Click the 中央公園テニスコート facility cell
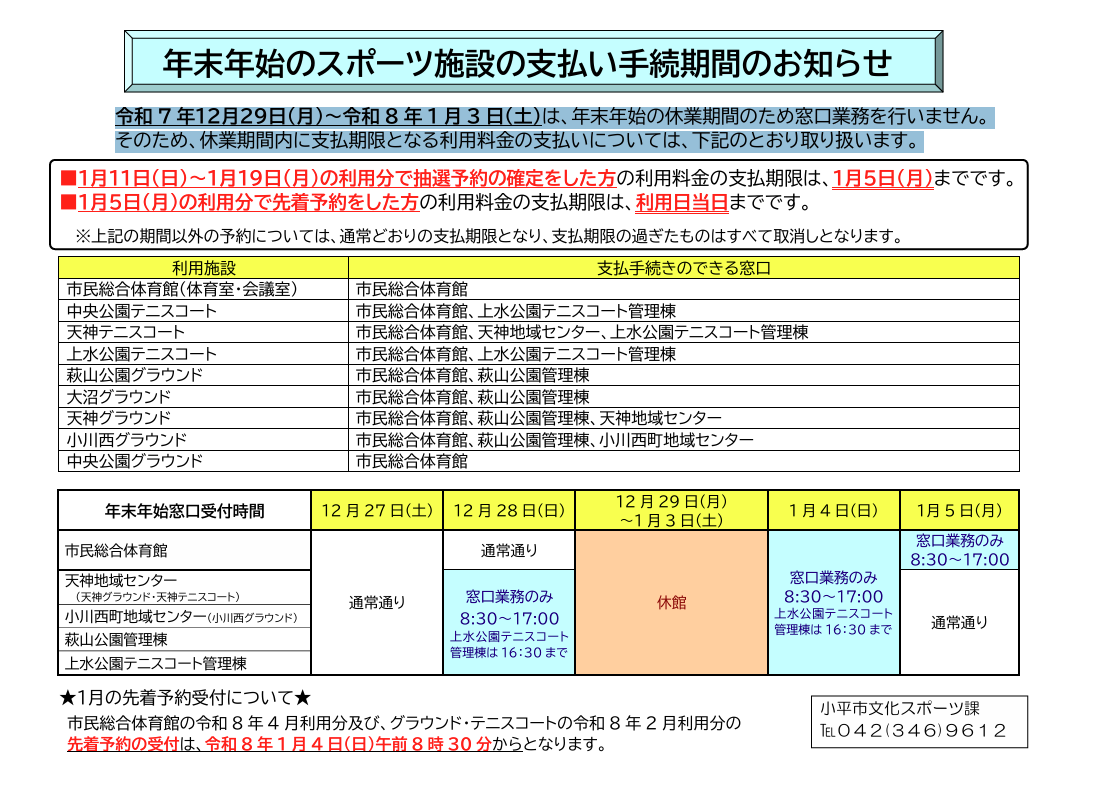This screenshot has height=789, width=1116. 203,311
